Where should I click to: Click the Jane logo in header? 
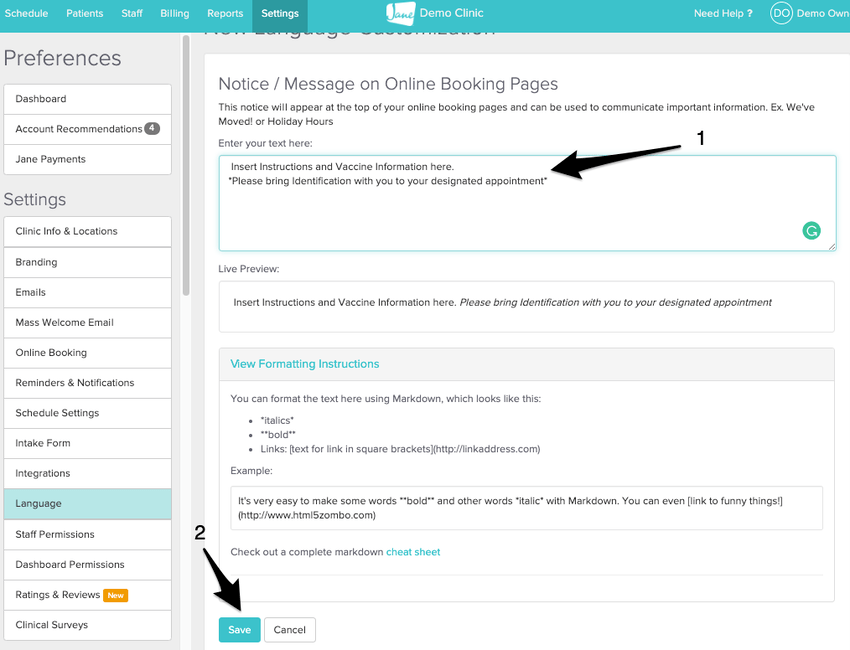coord(401,13)
